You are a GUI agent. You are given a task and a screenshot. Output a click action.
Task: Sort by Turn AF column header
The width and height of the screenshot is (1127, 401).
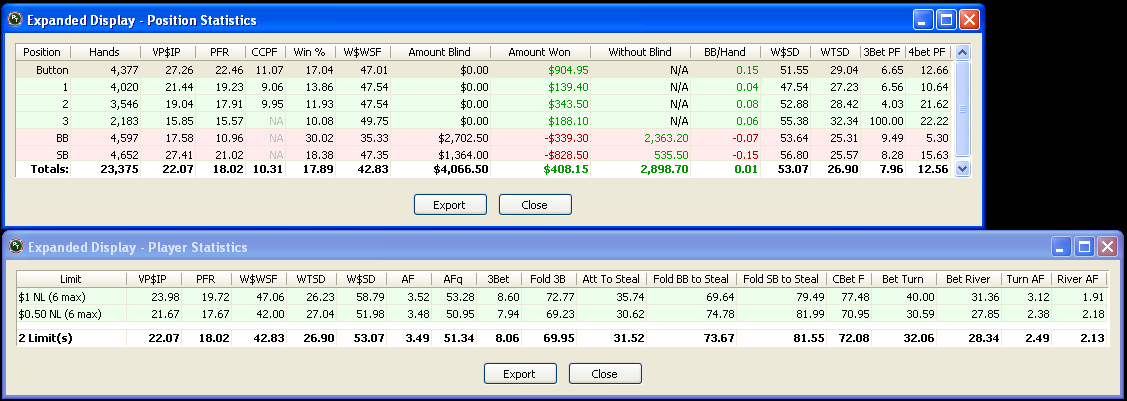tap(1026, 279)
